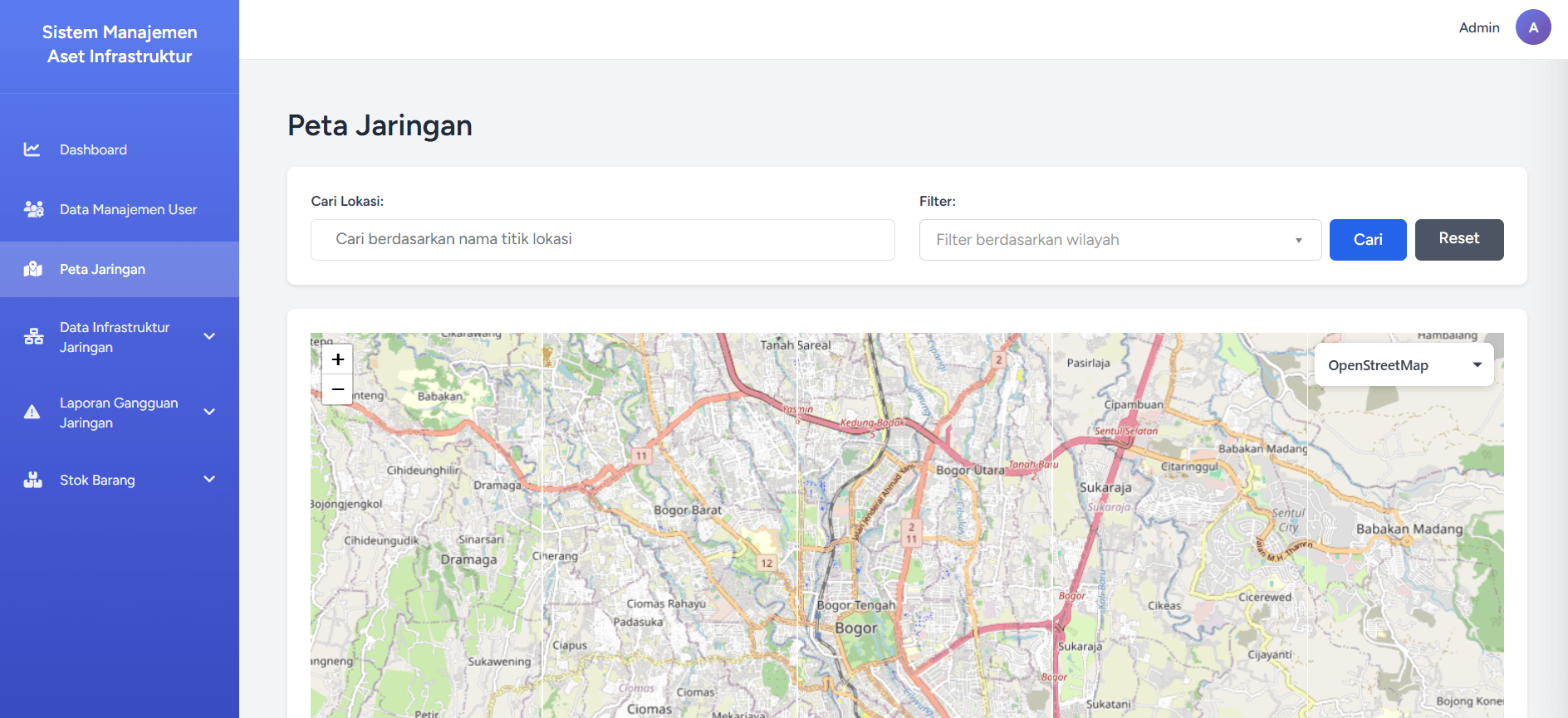Click the Cicerewed label on map
The image size is (1568, 718).
point(1265,597)
